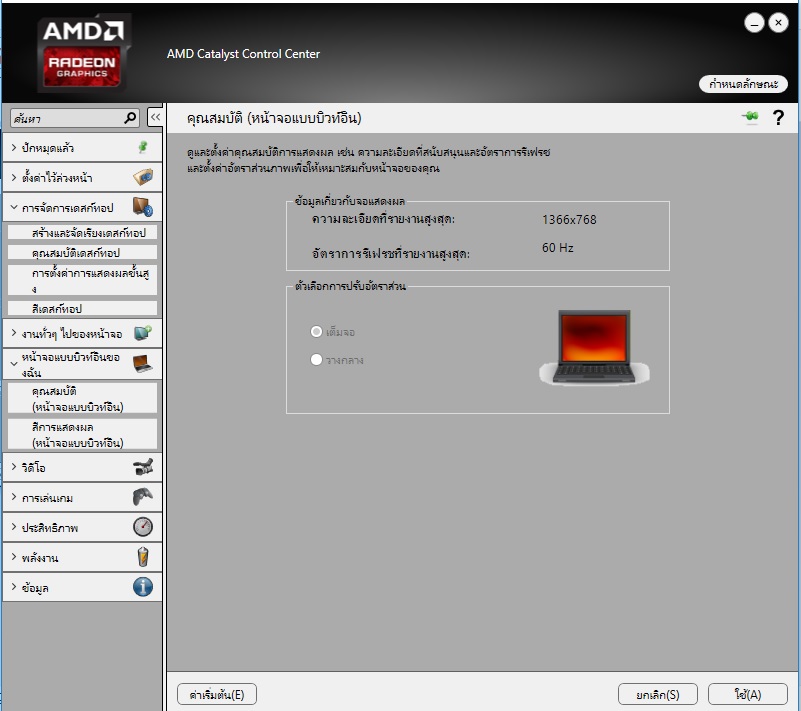The width and height of the screenshot is (801, 711).
Task: Select the เต็มจอ radio button
Action: tap(316, 331)
